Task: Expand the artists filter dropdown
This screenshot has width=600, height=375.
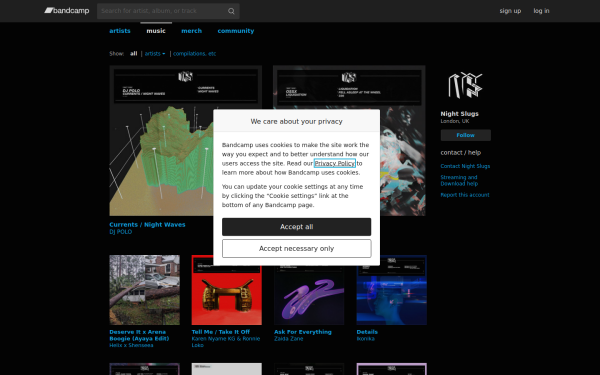Action: (155, 54)
